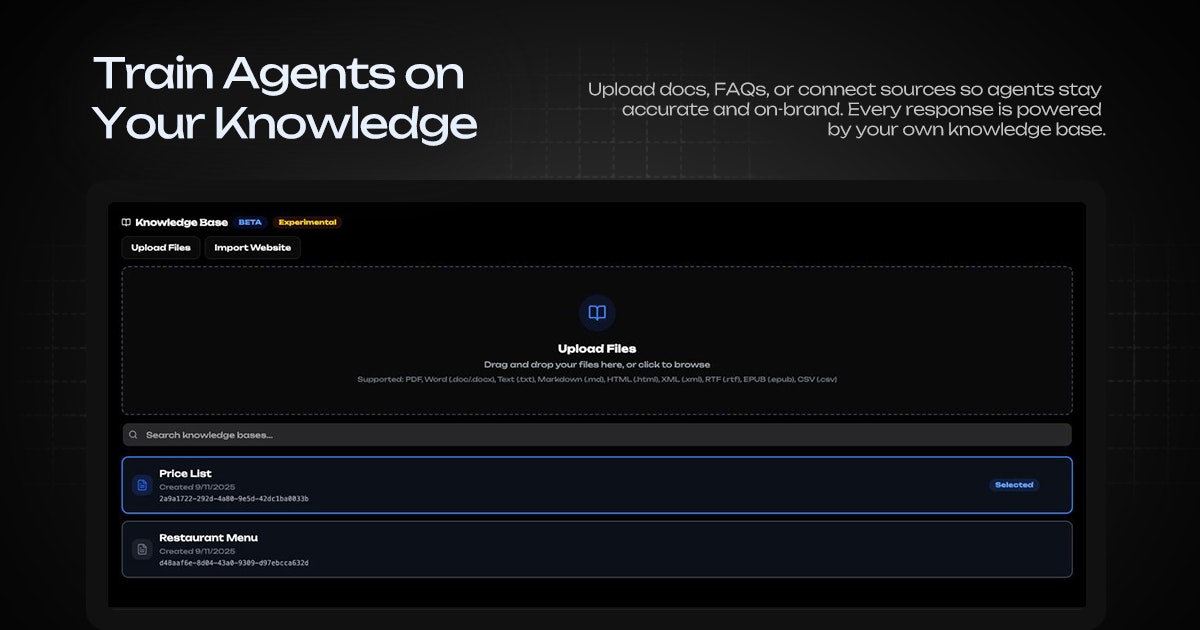This screenshot has width=1200, height=630.
Task: Select the Restaurant Menu knowledge base title
Action: 208,538
